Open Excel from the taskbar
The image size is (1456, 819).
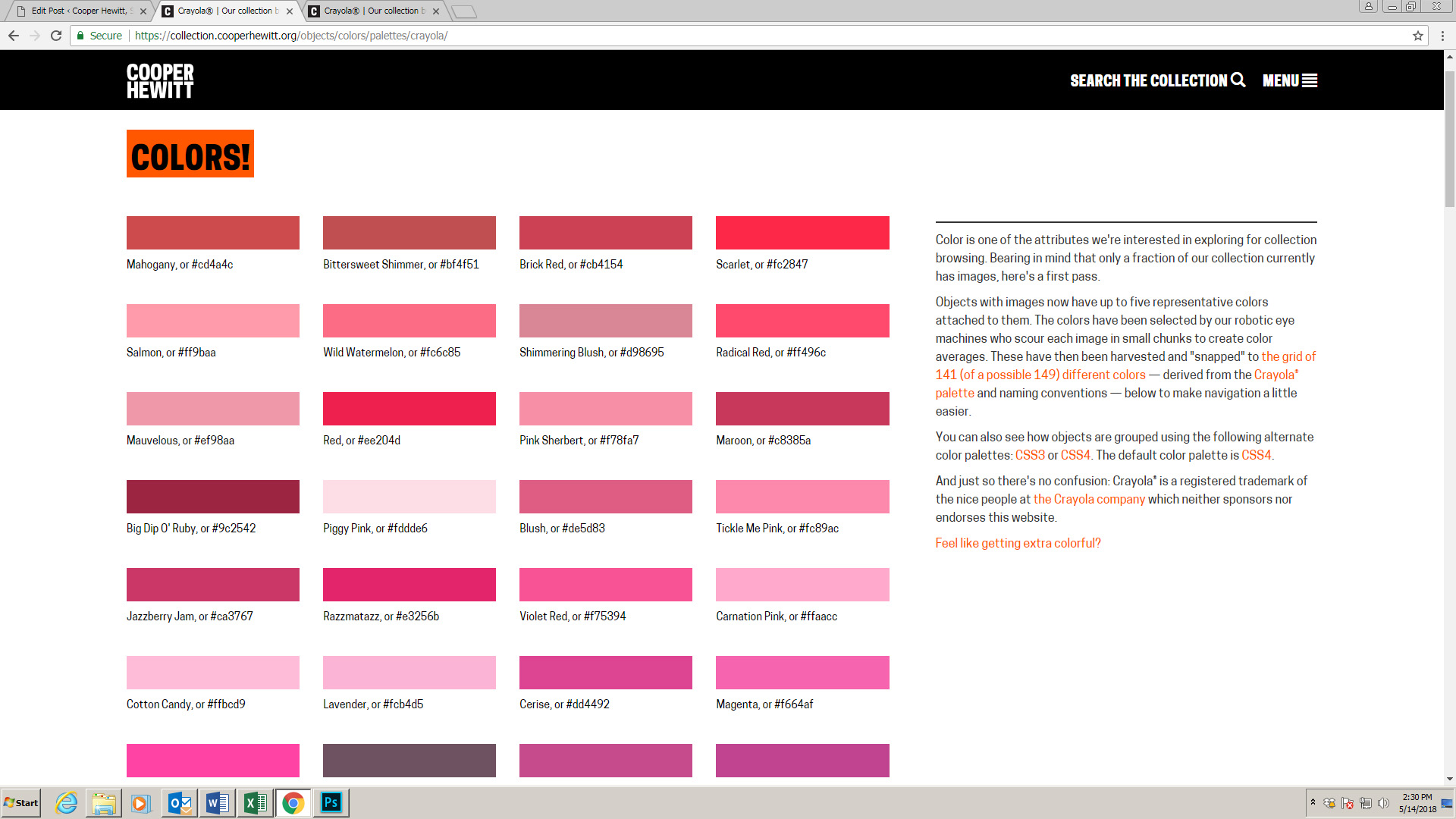255,802
